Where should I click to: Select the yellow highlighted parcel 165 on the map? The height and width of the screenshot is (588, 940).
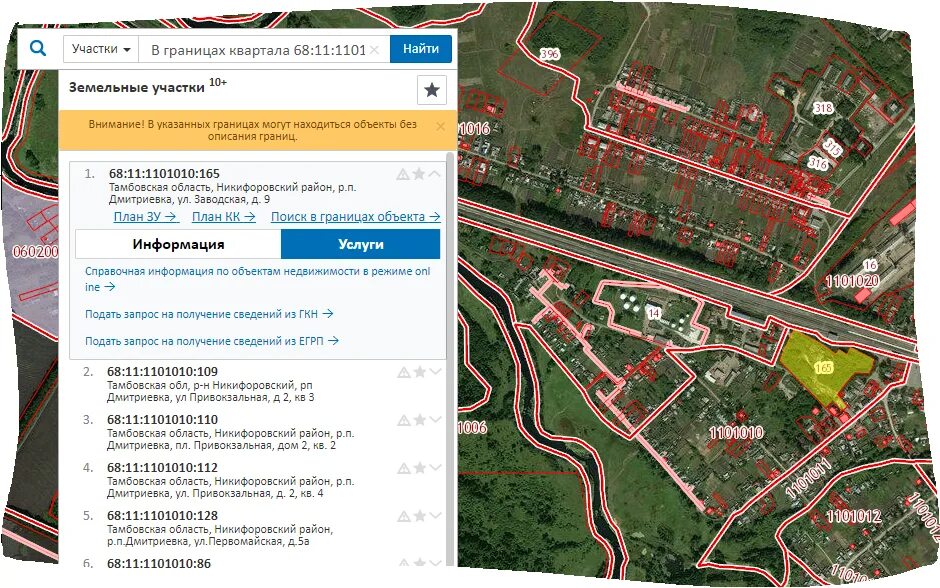pyautogui.click(x=825, y=365)
